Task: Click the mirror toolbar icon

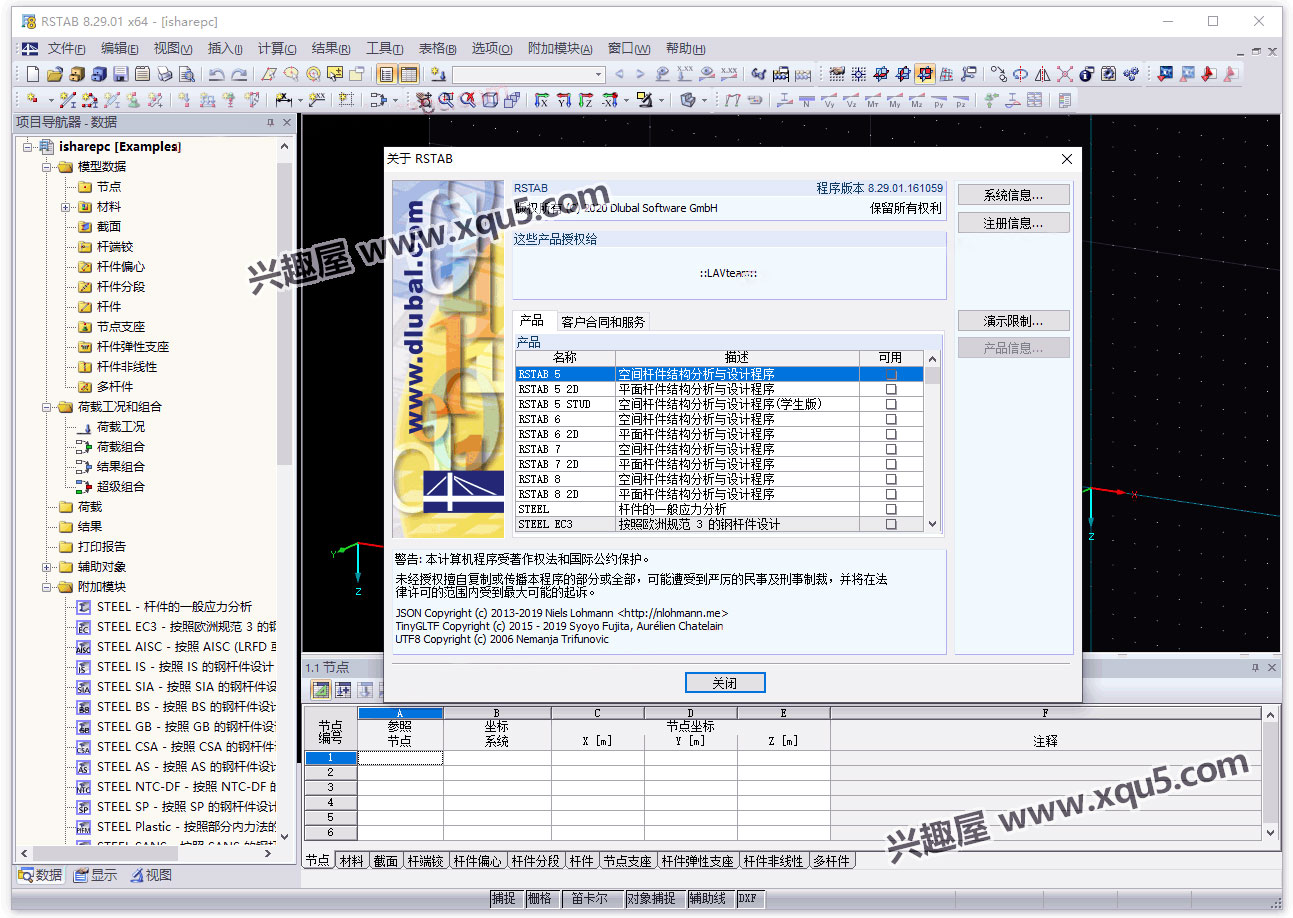Action: [1042, 74]
